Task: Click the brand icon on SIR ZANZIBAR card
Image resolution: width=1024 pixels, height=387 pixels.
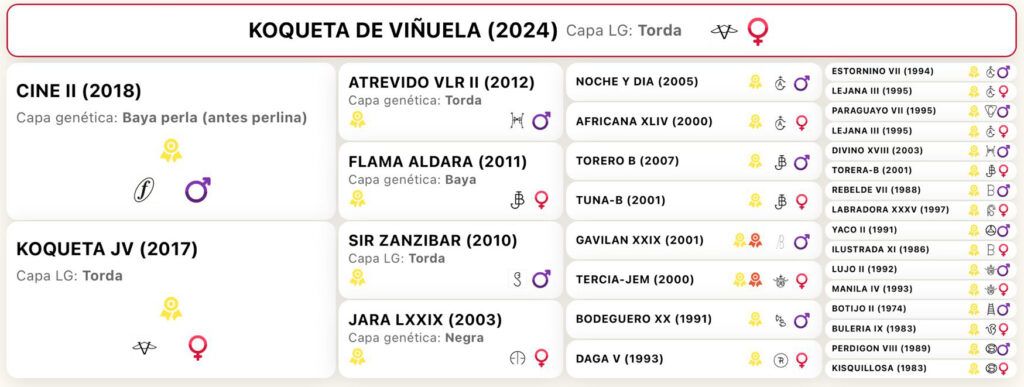Action: (518, 279)
